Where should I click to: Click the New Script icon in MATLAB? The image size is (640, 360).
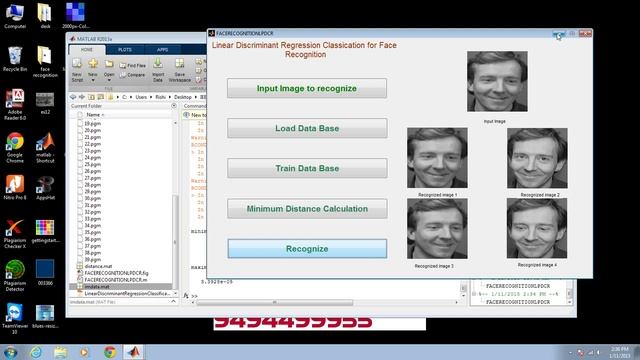tap(77, 70)
